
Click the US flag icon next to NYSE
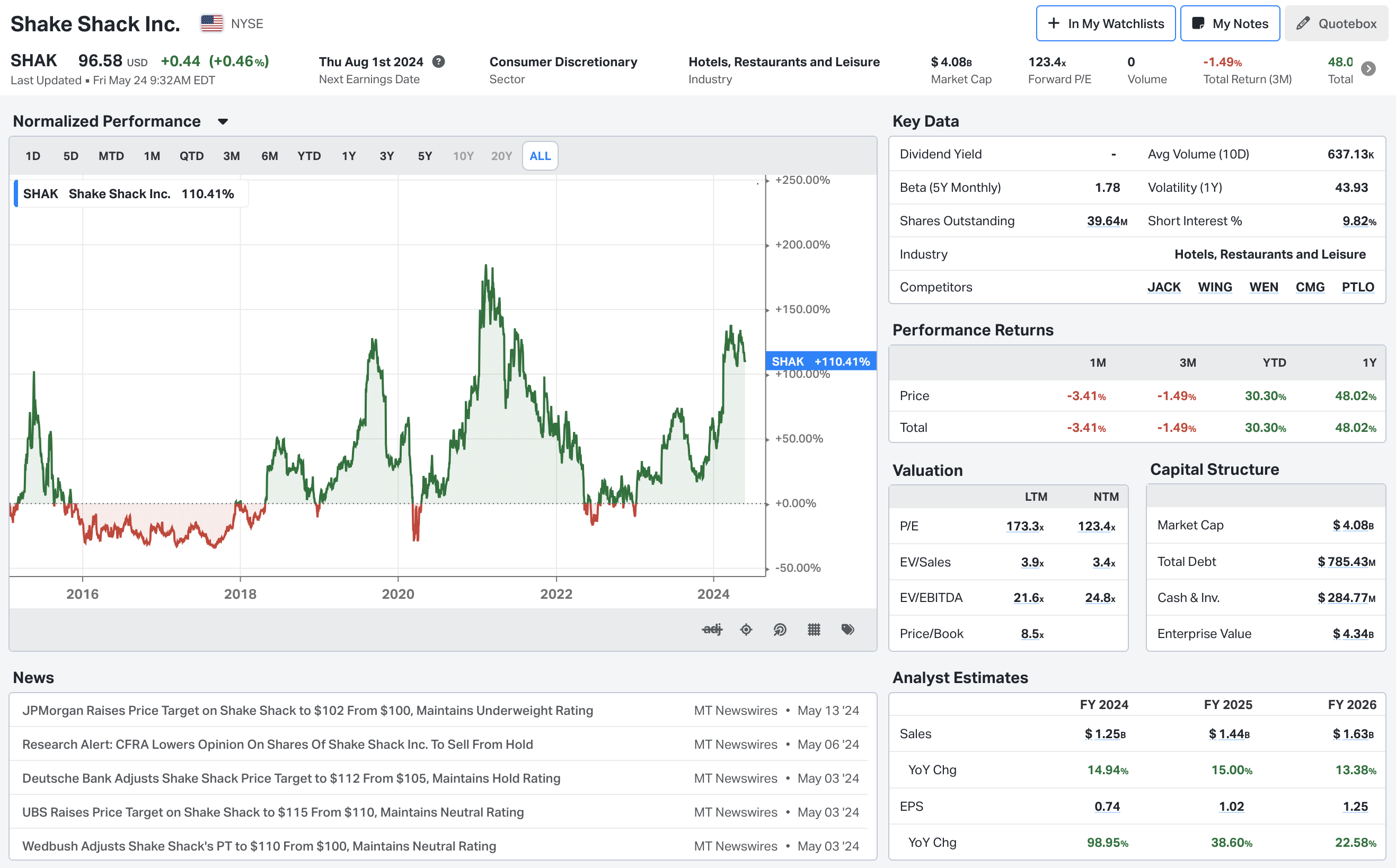[x=211, y=23]
